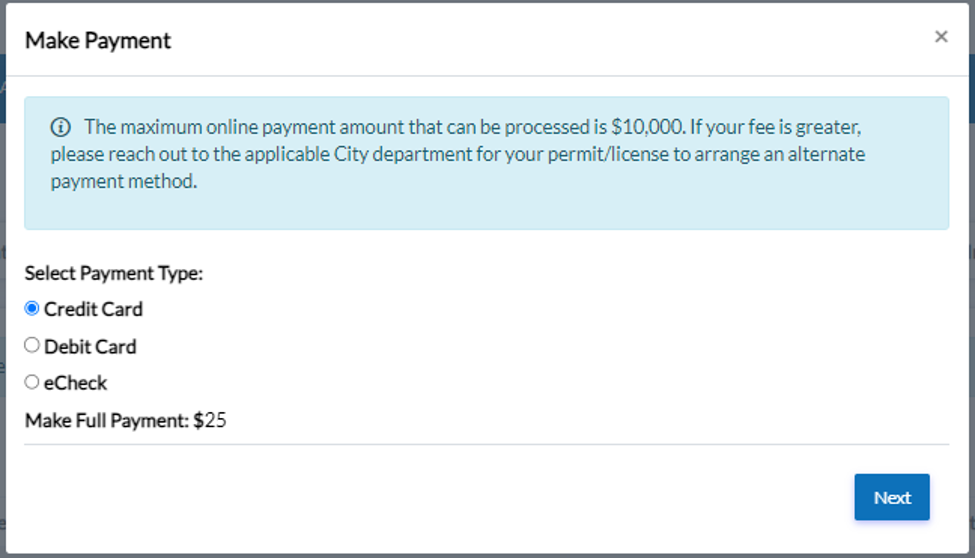Click the eCheck label text
This screenshot has width=977, height=558.
pyautogui.click(x=75, y=382)
